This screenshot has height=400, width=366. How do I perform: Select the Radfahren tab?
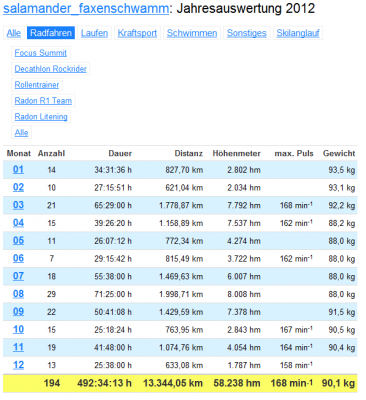pos(51,33)
